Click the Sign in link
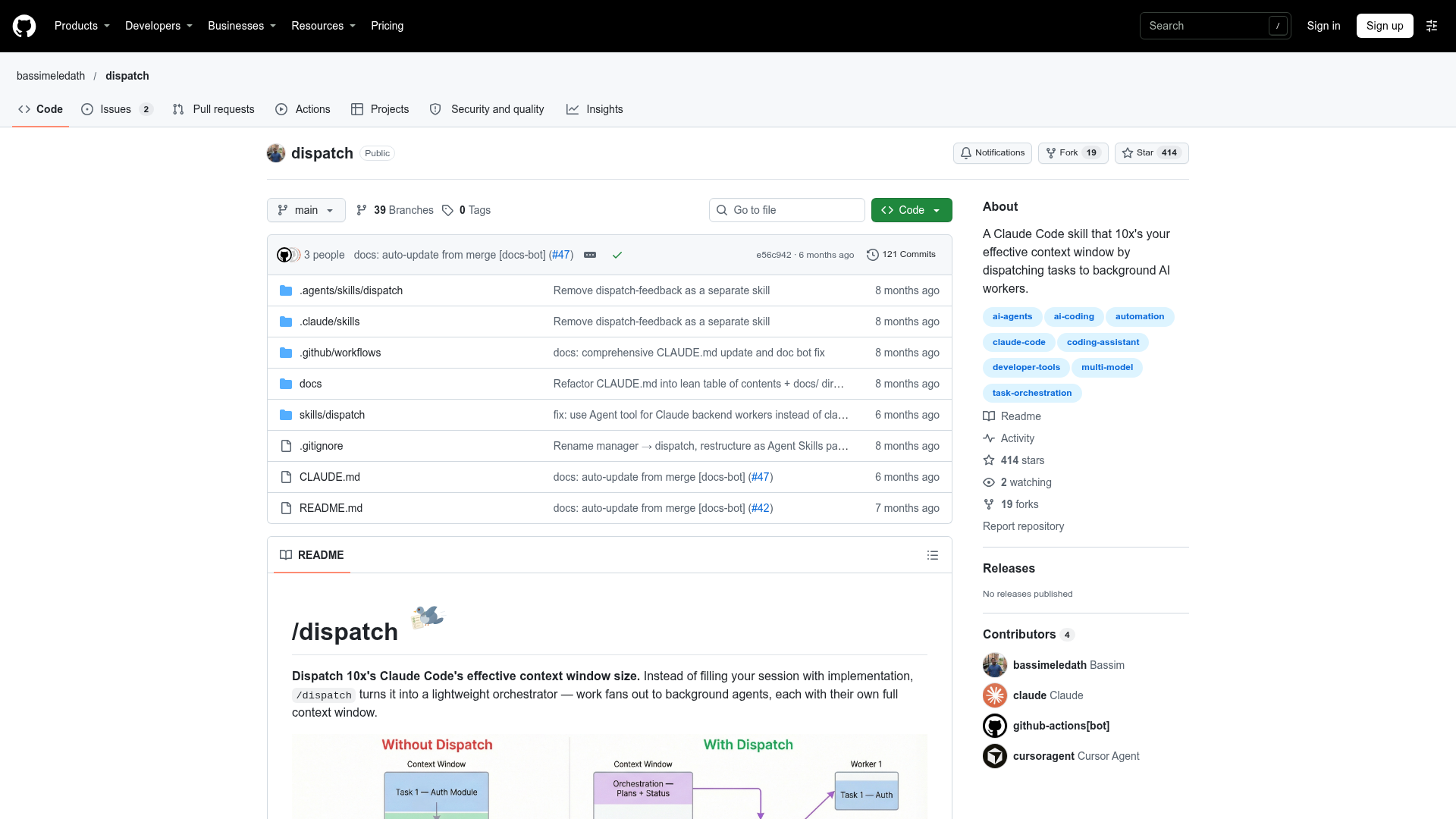The image size is (1456, 819). tap(1323, 26)
